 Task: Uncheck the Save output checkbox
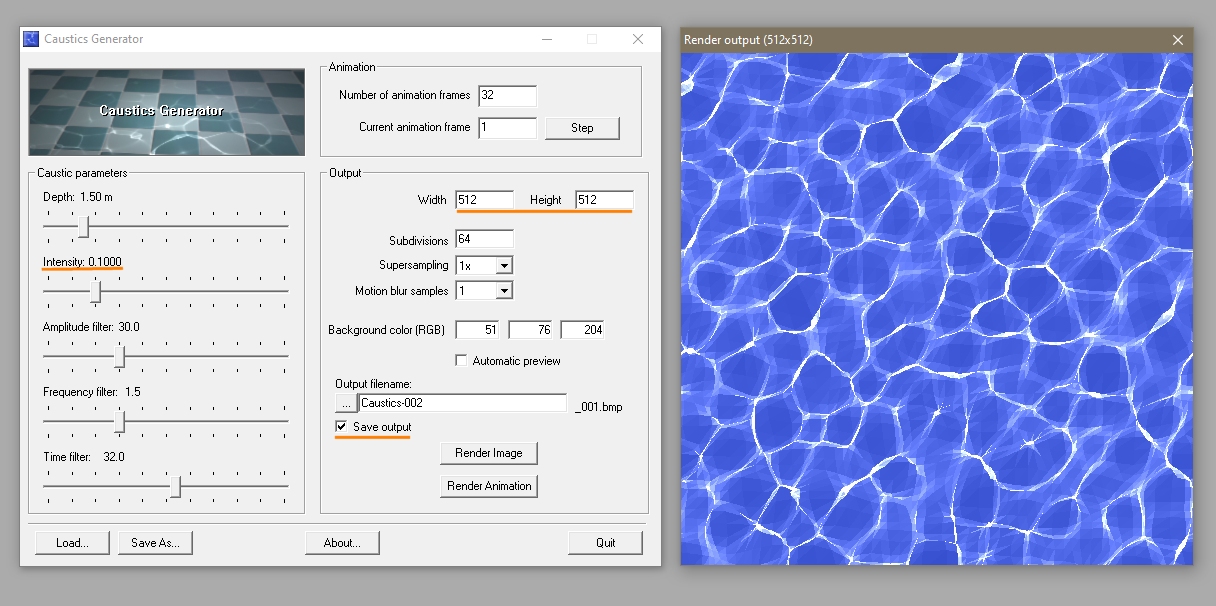[342, 427]
